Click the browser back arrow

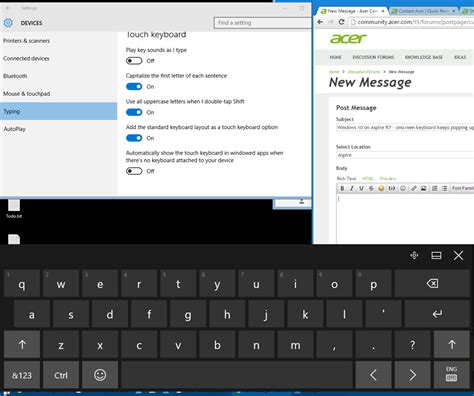[320, 22]
